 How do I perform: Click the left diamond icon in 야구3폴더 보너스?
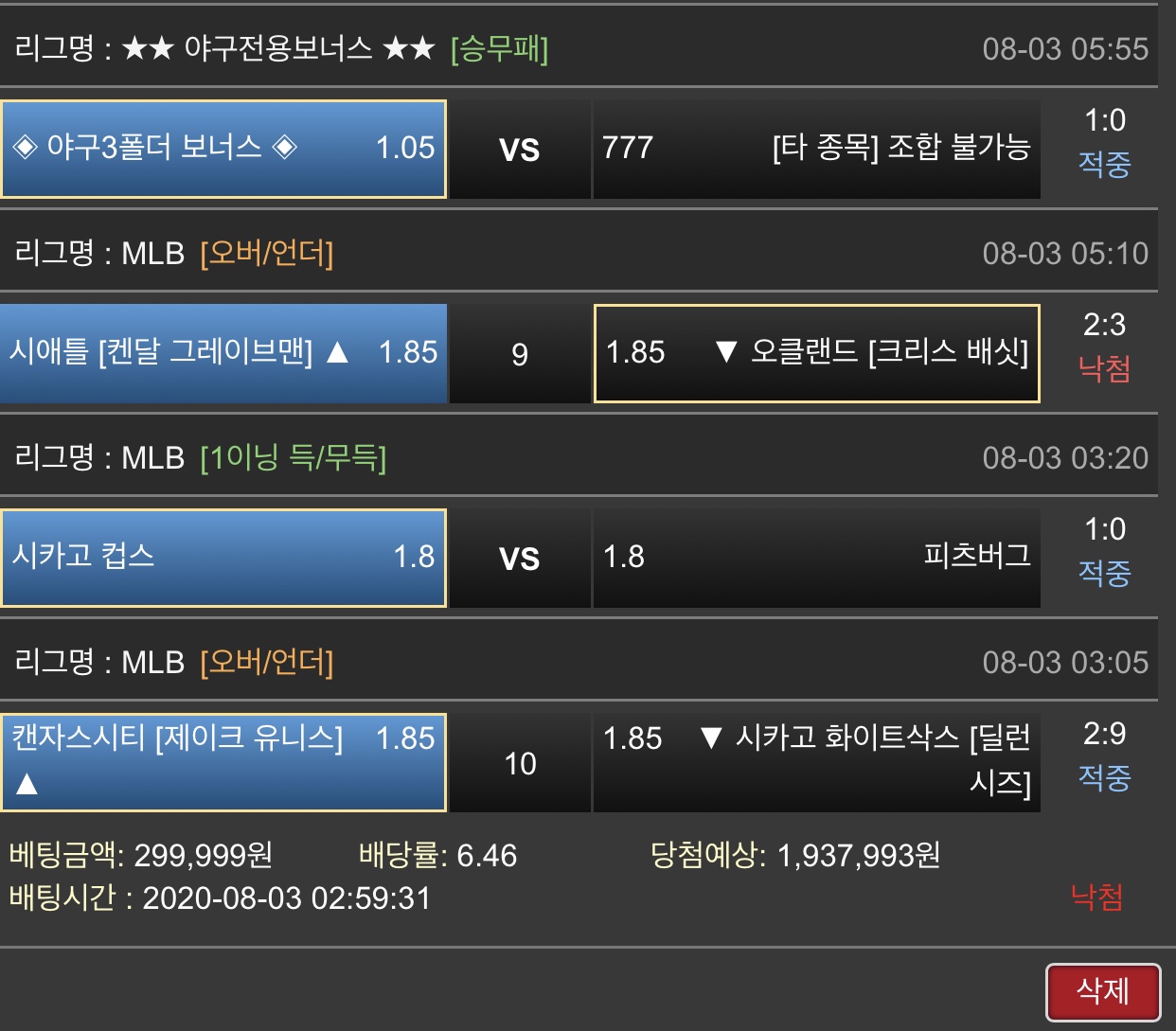tap(25, 147)
